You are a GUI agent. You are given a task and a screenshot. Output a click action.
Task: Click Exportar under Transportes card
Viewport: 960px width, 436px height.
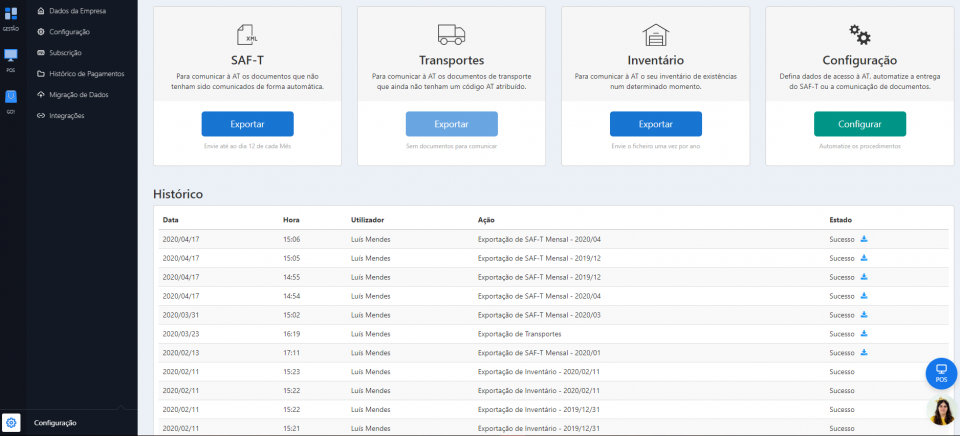[x=451, y=124]
